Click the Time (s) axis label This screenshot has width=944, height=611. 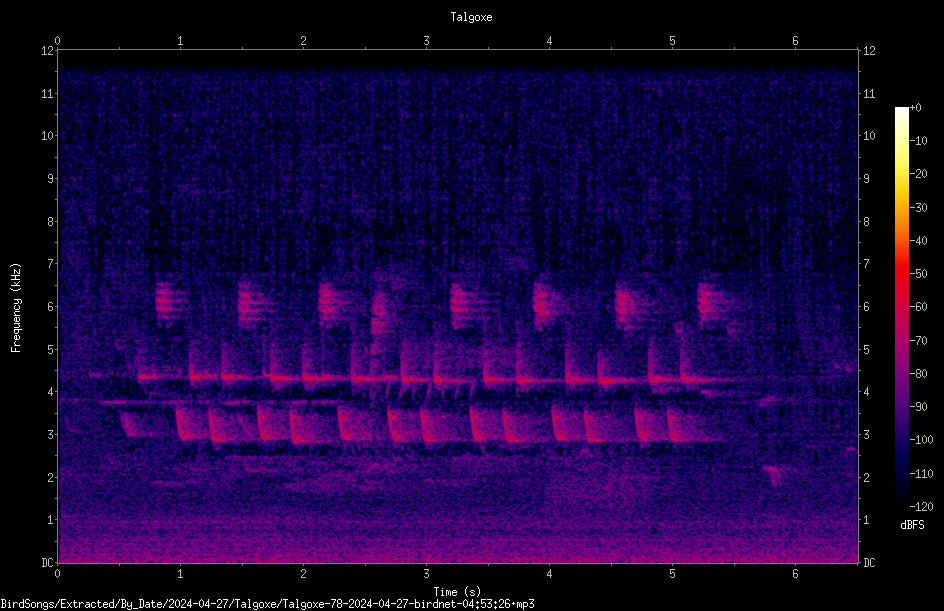pos(457,592)
